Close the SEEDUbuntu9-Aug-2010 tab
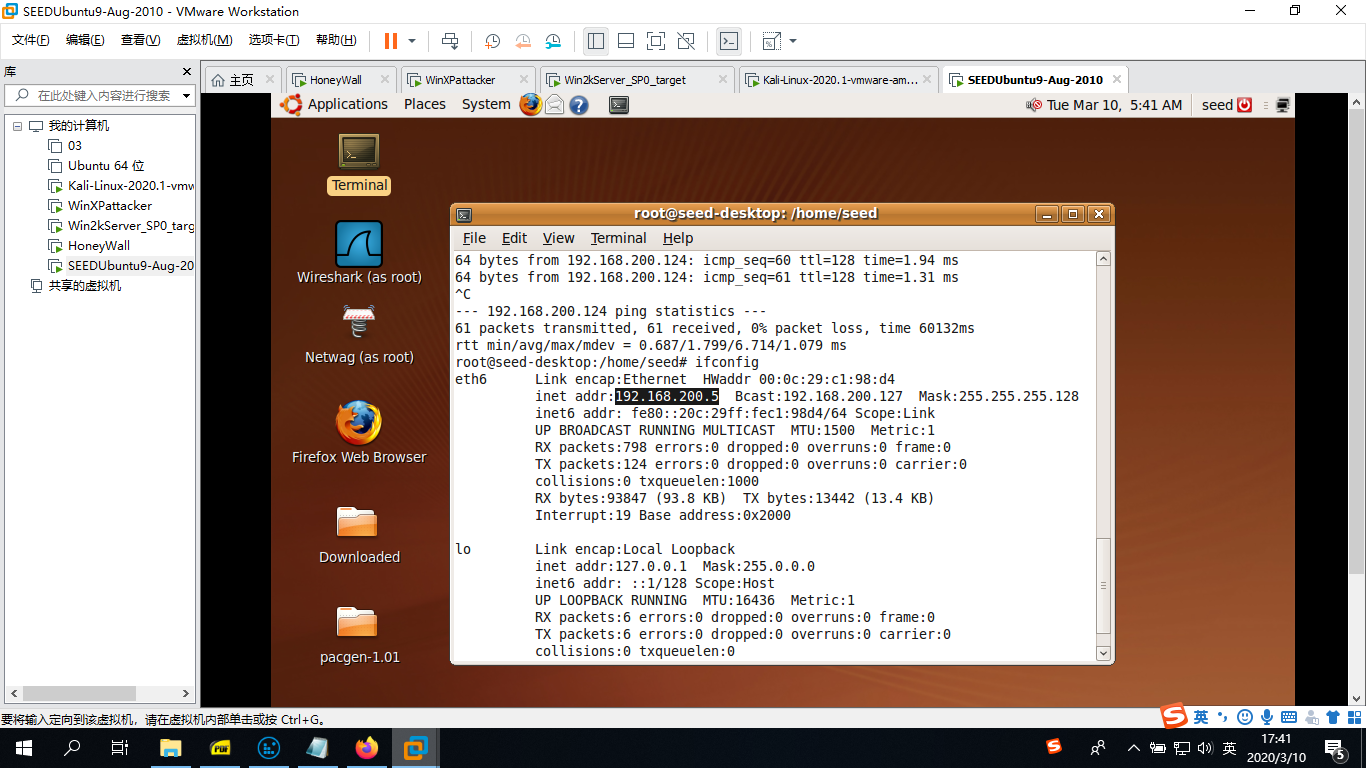This screenshot has height=768, width=1366. click(x=1117, y=80)
